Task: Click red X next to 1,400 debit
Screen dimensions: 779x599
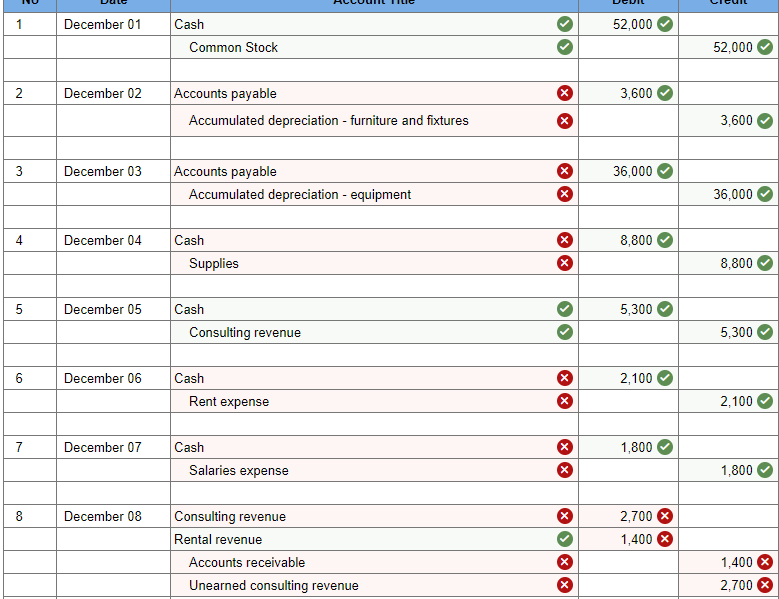Action: pyautogui.click(x=665, y=539)
